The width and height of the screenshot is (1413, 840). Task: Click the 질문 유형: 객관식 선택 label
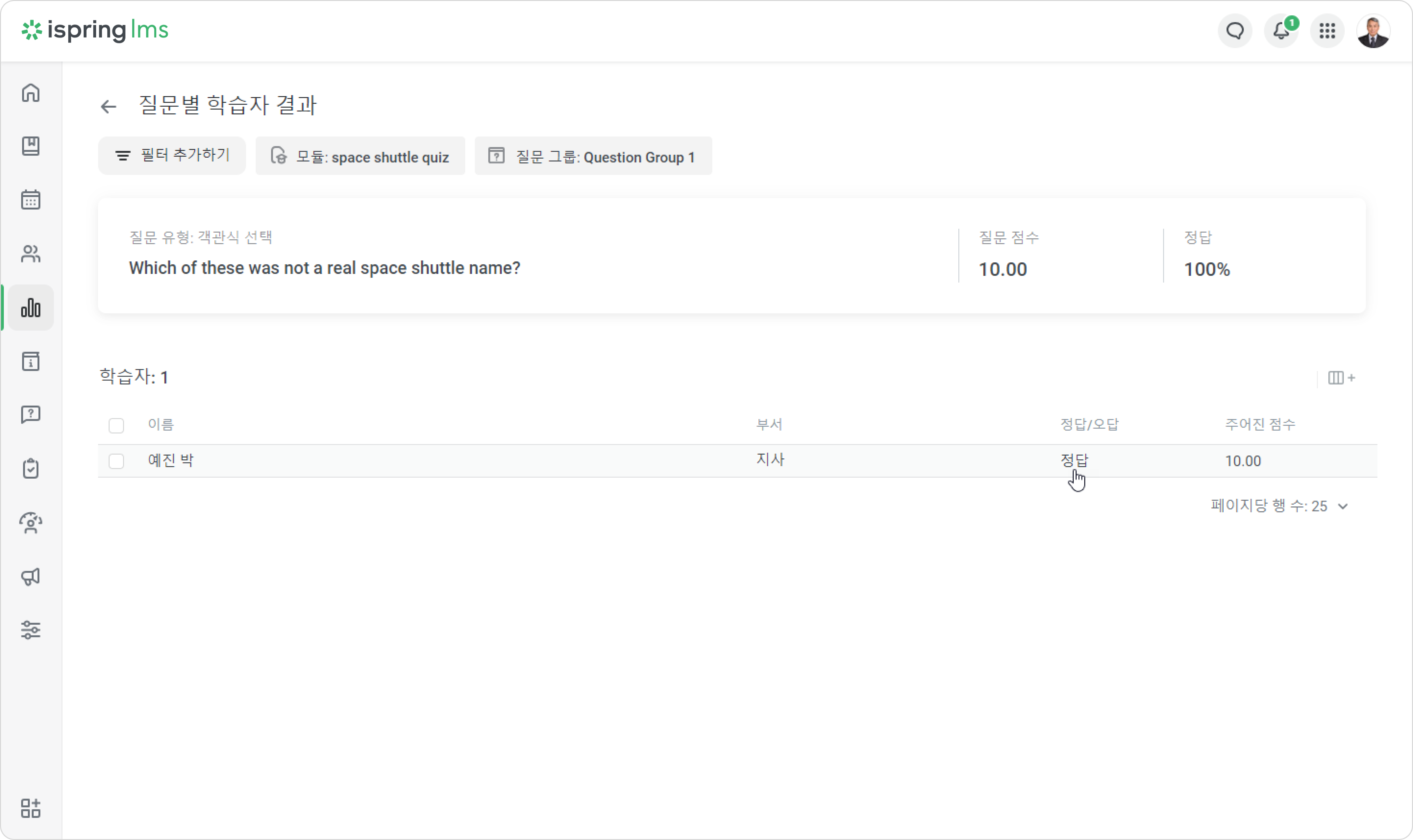click(x=201, y=237)
